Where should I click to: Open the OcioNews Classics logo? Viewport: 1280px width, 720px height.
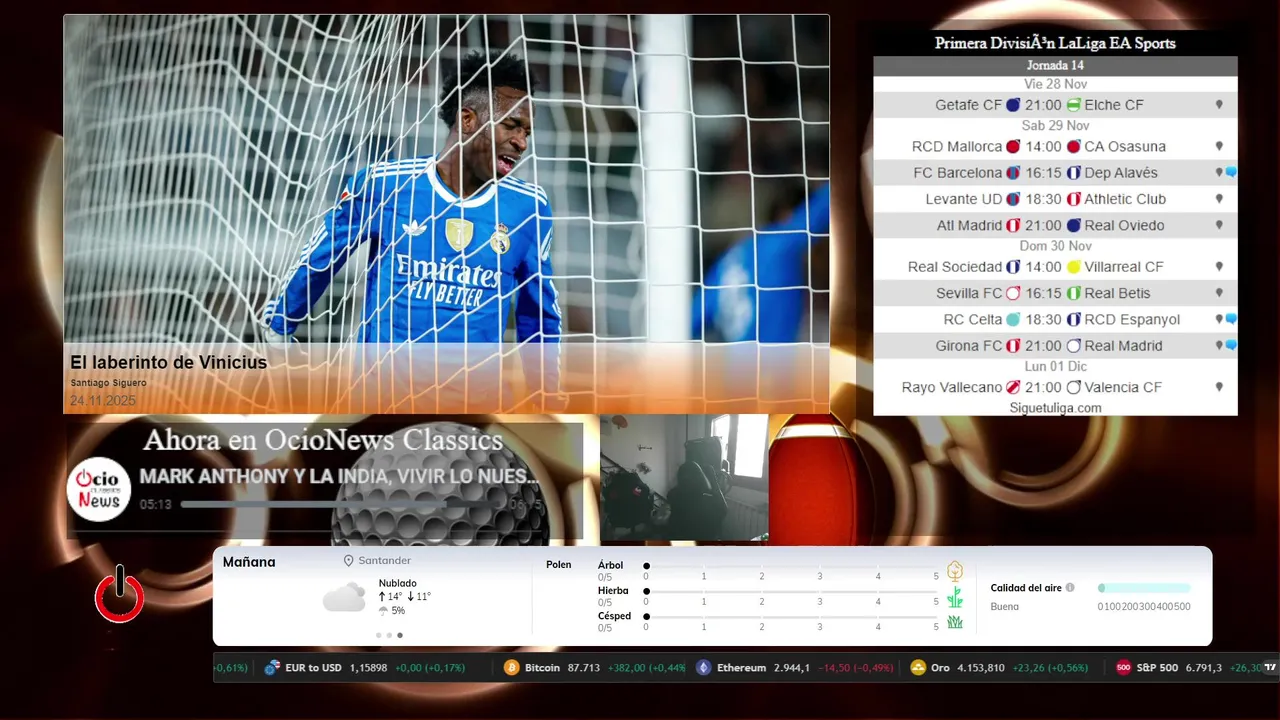click(x=99, y=489)
